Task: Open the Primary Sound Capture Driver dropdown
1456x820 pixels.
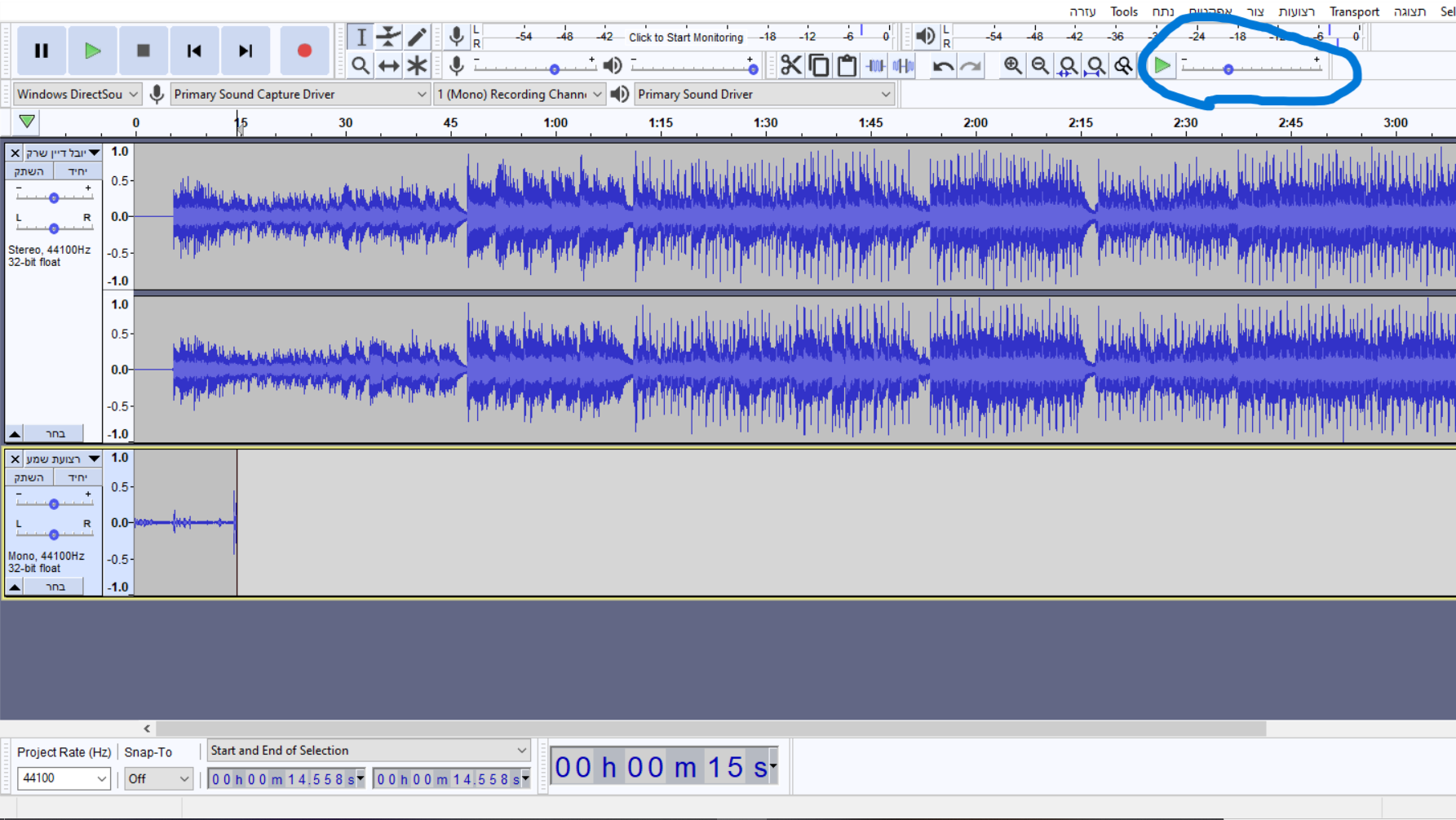Action: [x=300, y=95]
